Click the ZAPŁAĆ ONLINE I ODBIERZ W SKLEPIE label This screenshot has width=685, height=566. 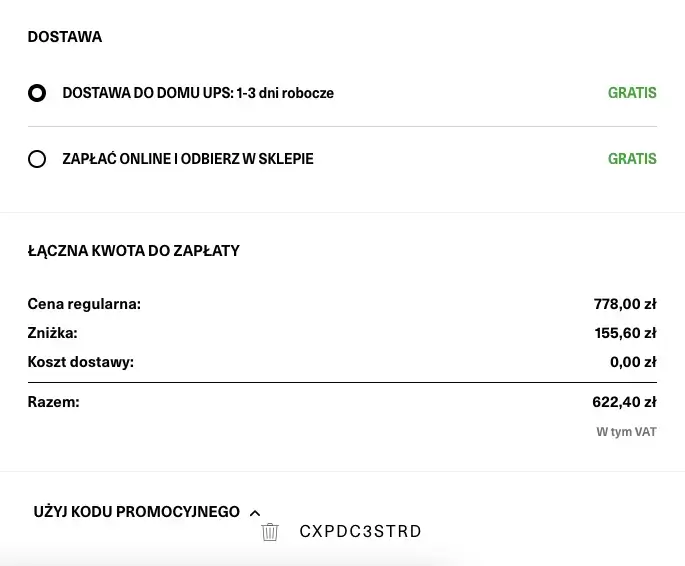click(x=188, y=159)
